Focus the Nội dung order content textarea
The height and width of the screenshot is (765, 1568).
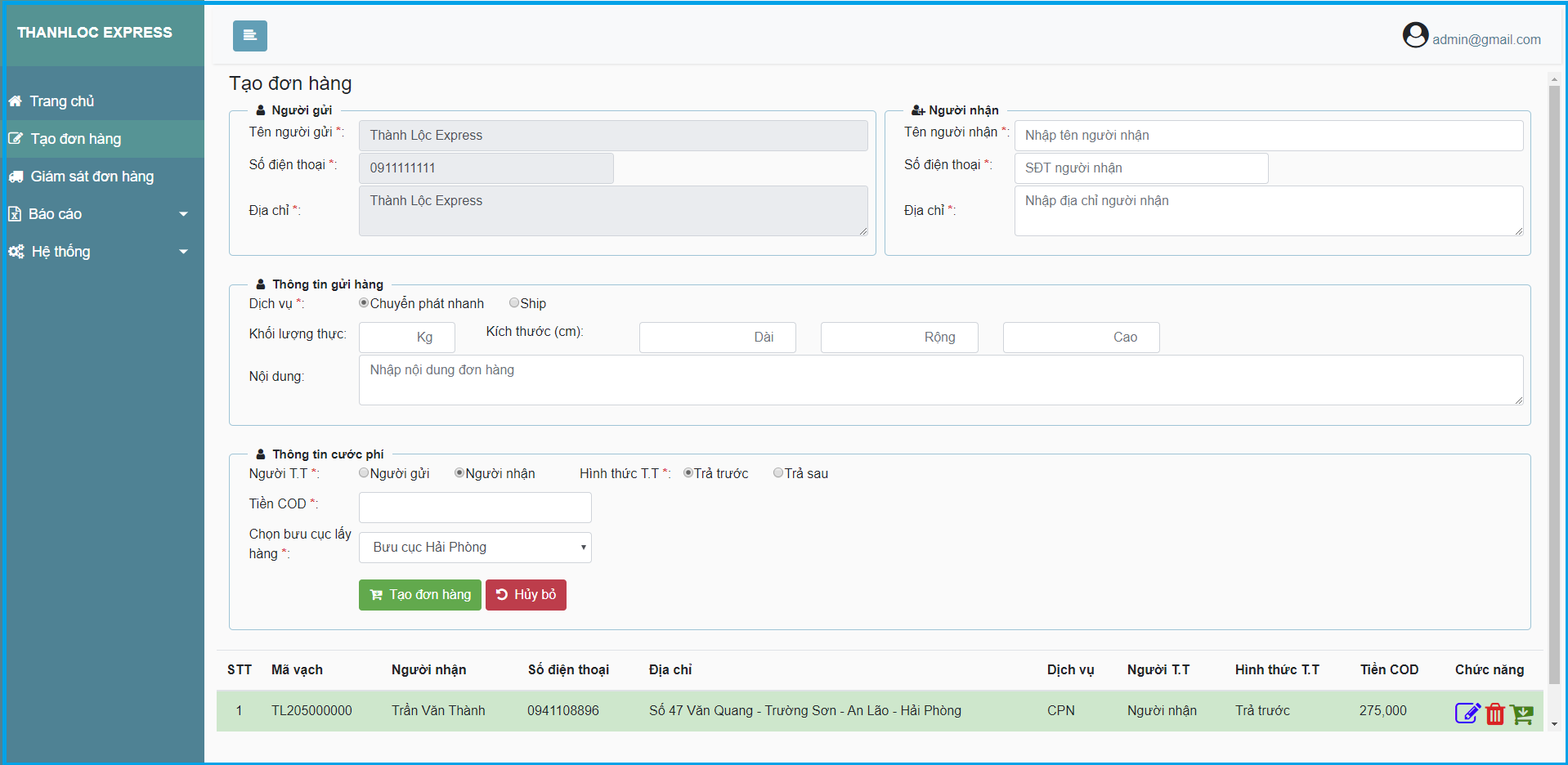coord(941,380)
